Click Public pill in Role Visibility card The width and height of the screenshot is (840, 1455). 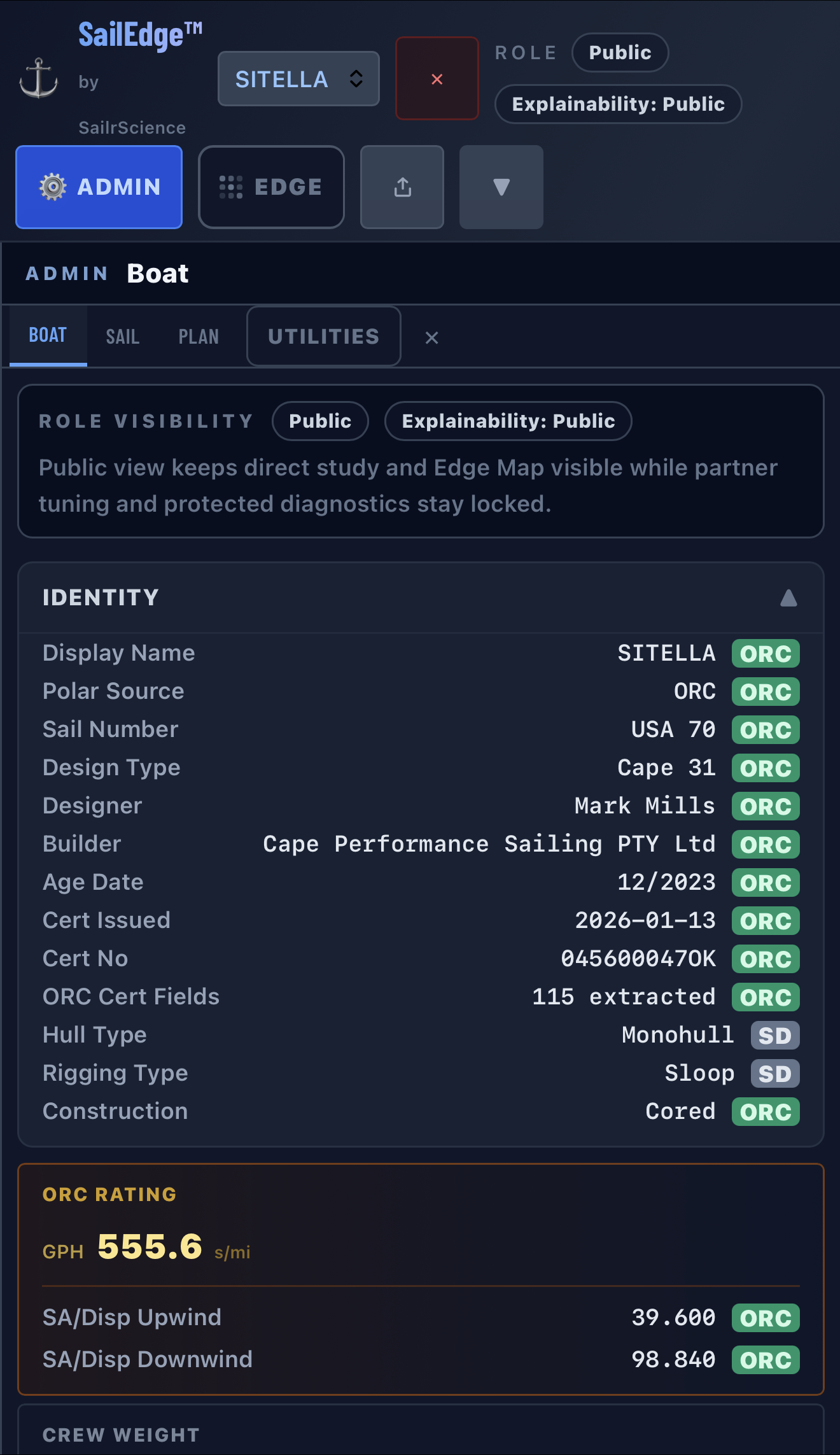coord(319,421)
